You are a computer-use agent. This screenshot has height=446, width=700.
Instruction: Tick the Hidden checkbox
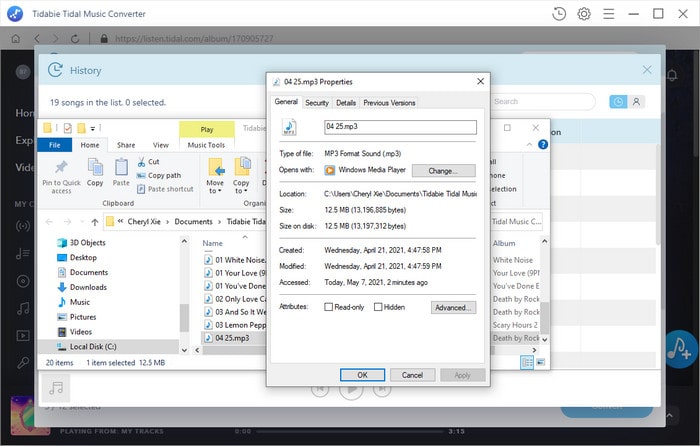[x=378, y=307]
